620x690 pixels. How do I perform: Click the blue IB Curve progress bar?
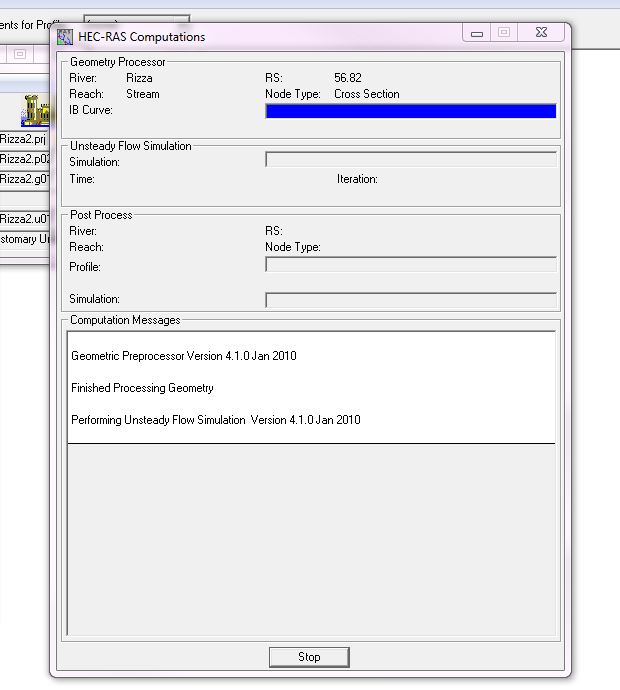[x=410, y=111]
